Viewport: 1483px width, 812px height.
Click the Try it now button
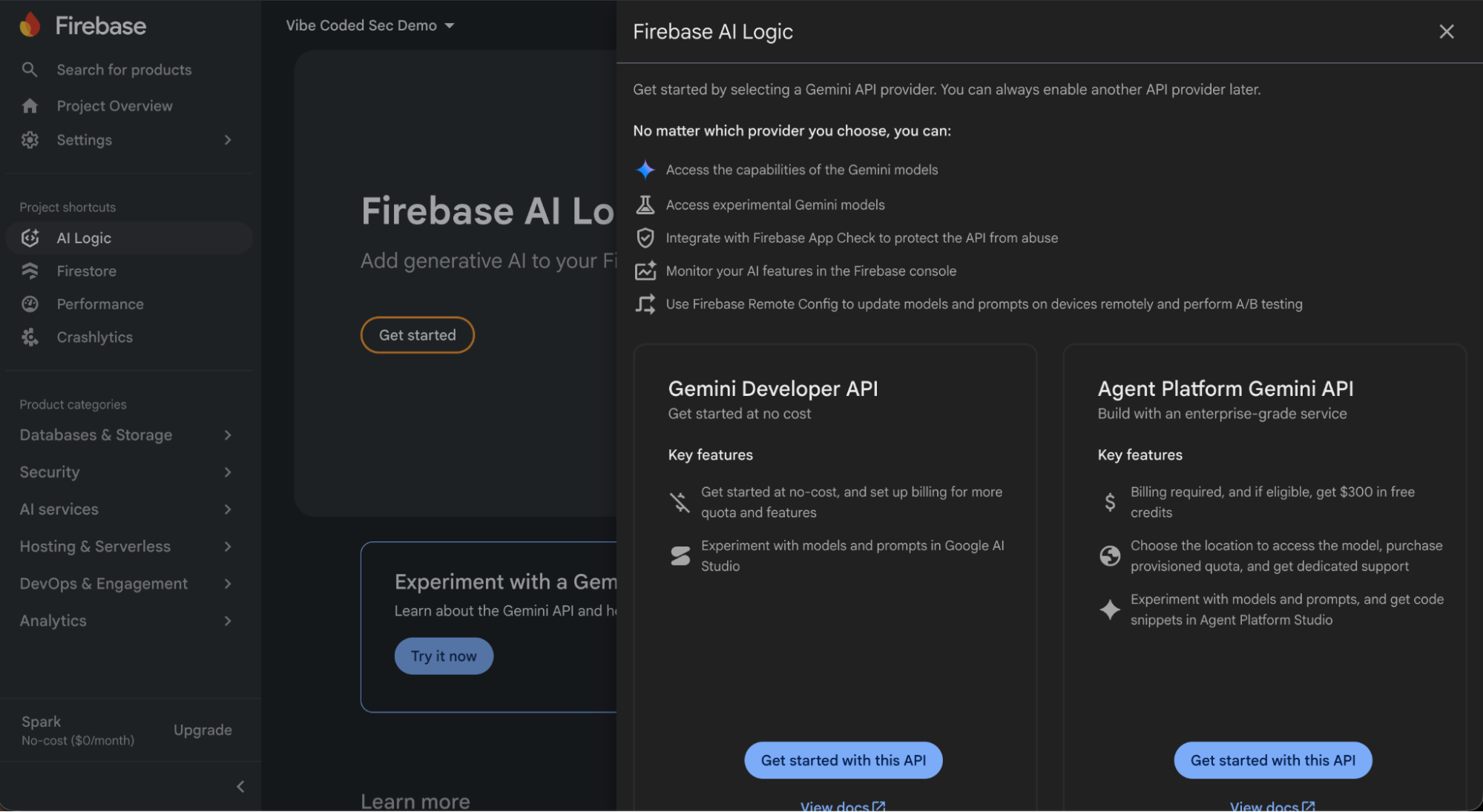point(444,656)
